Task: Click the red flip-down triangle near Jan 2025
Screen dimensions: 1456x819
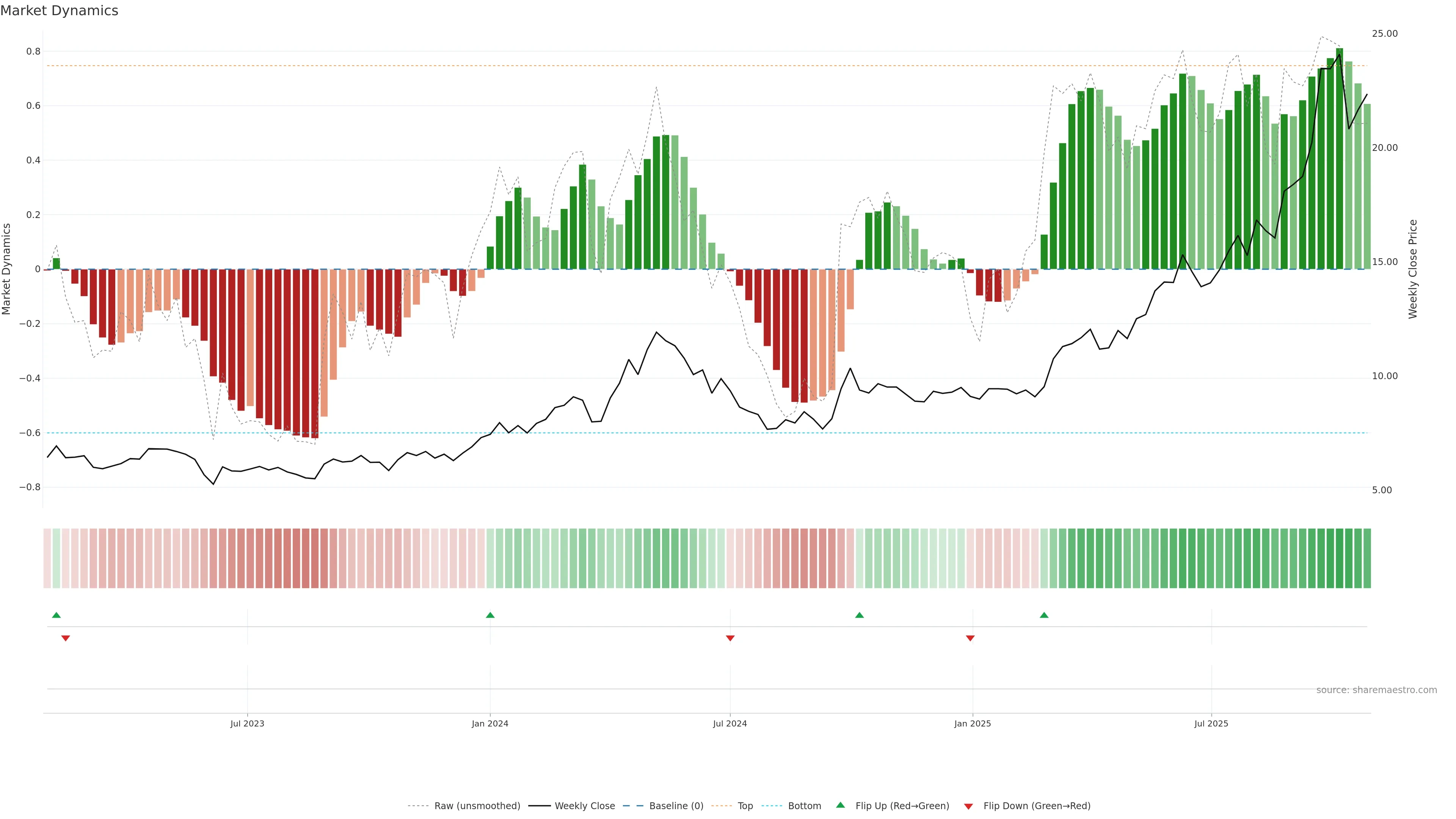Action: coord(970,638)
